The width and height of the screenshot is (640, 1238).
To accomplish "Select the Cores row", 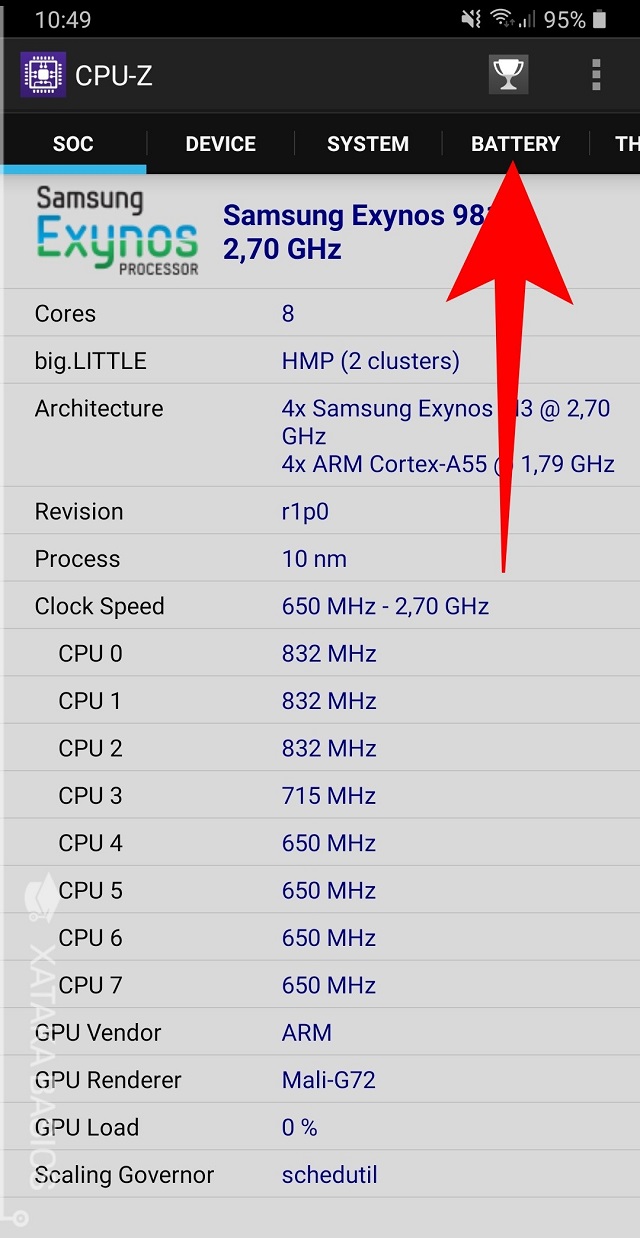I will pyautogui.click(x=320, y=314).
